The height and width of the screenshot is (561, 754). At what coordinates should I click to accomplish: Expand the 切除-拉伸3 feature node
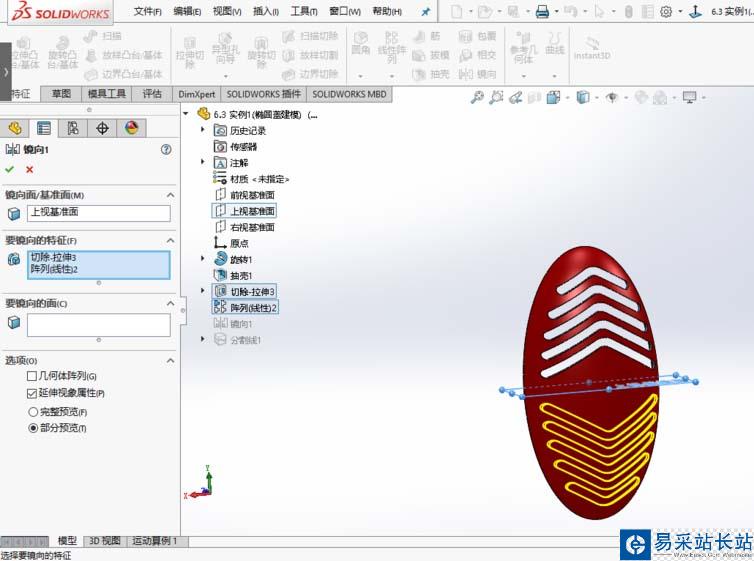coord(202,291)
